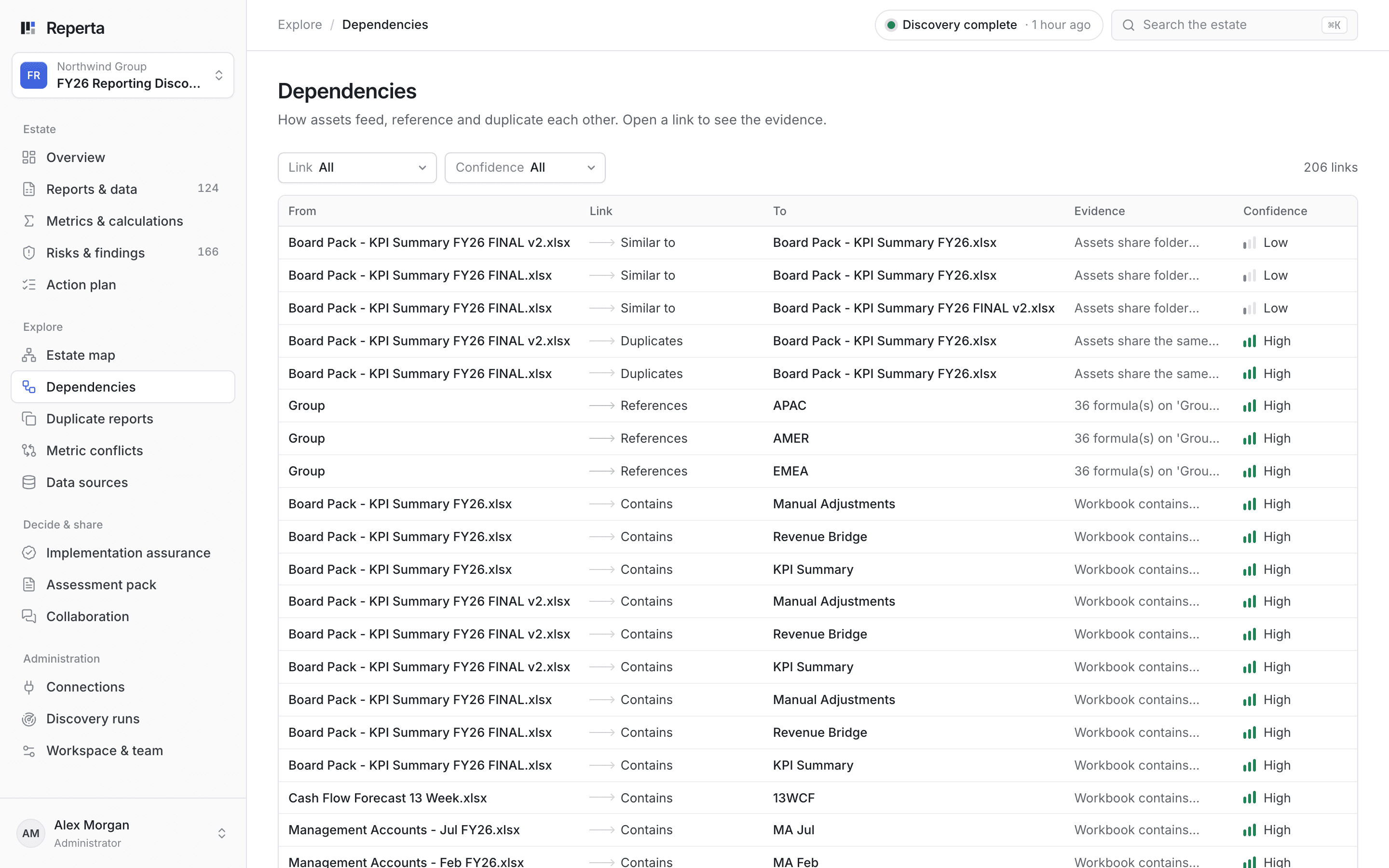Navigate to Discovery runs
The height and width of the screenshot is (868, 1389).
coord(123,719)
